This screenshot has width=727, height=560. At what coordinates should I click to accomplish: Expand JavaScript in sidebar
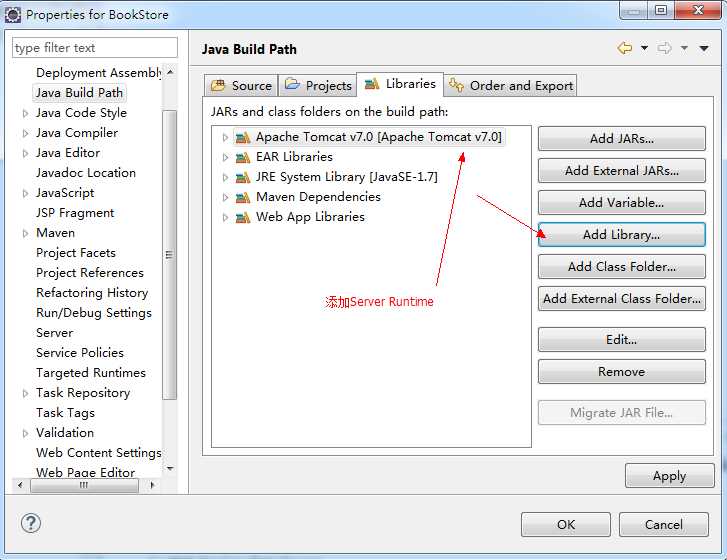(26, 193)
